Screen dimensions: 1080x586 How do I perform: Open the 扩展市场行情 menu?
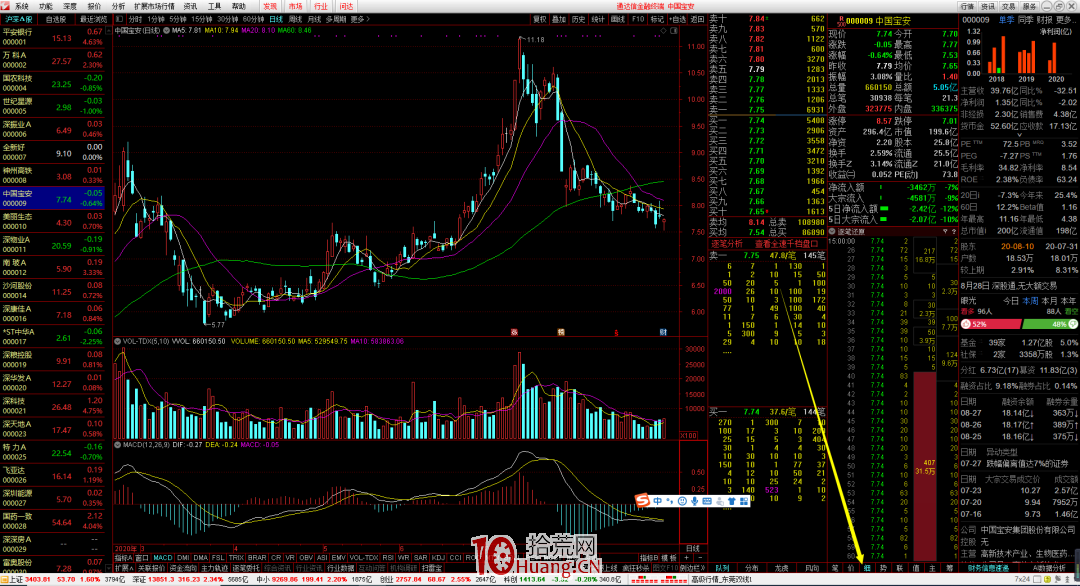pos(154,6)
